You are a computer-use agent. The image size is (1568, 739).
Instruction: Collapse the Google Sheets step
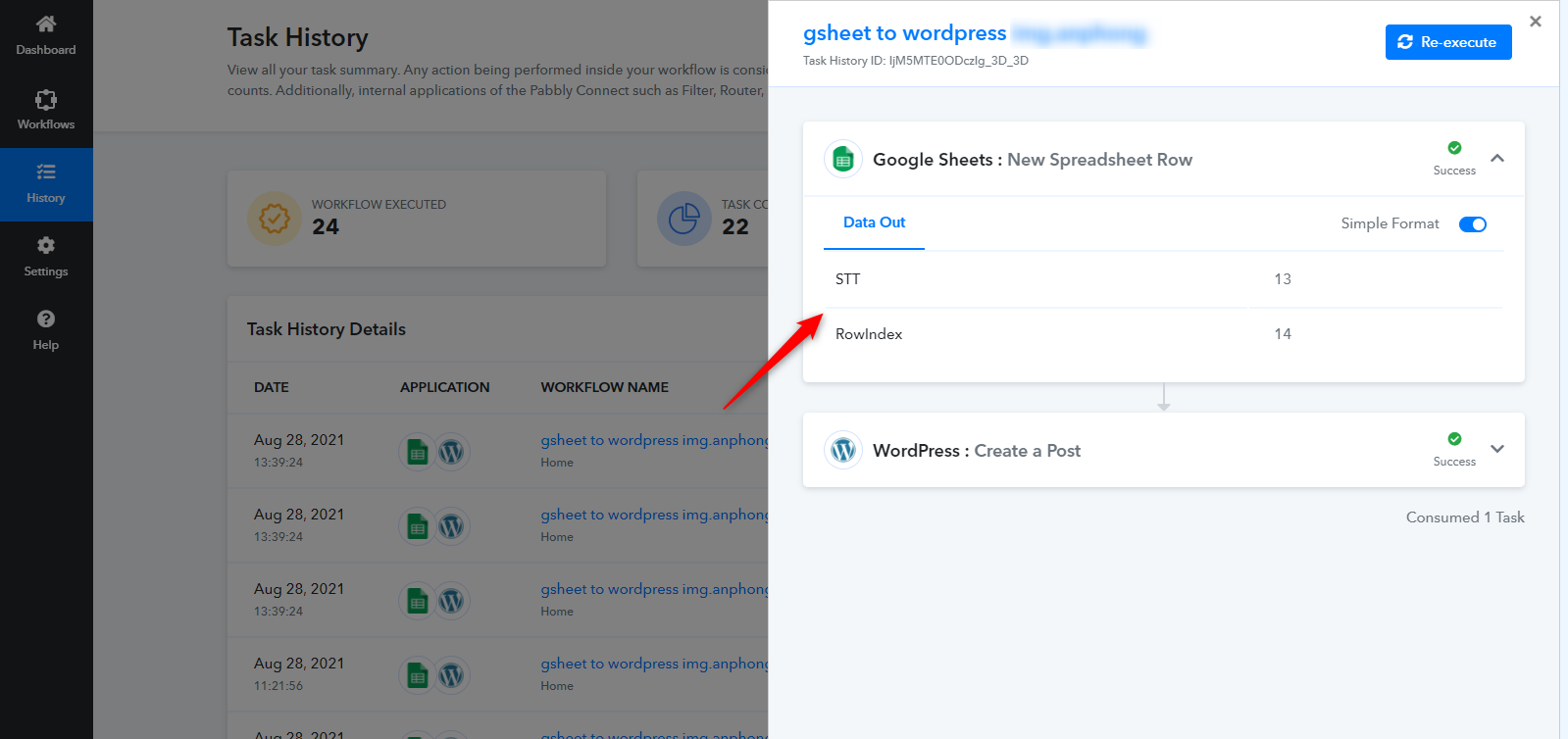coord(1497,158)
